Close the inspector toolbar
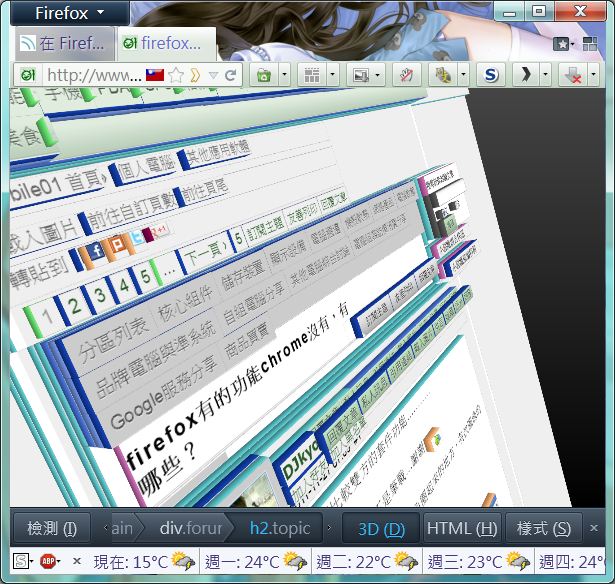Image resolution: width=615 pixels, height=584 pixels. (x=594, y=528)
